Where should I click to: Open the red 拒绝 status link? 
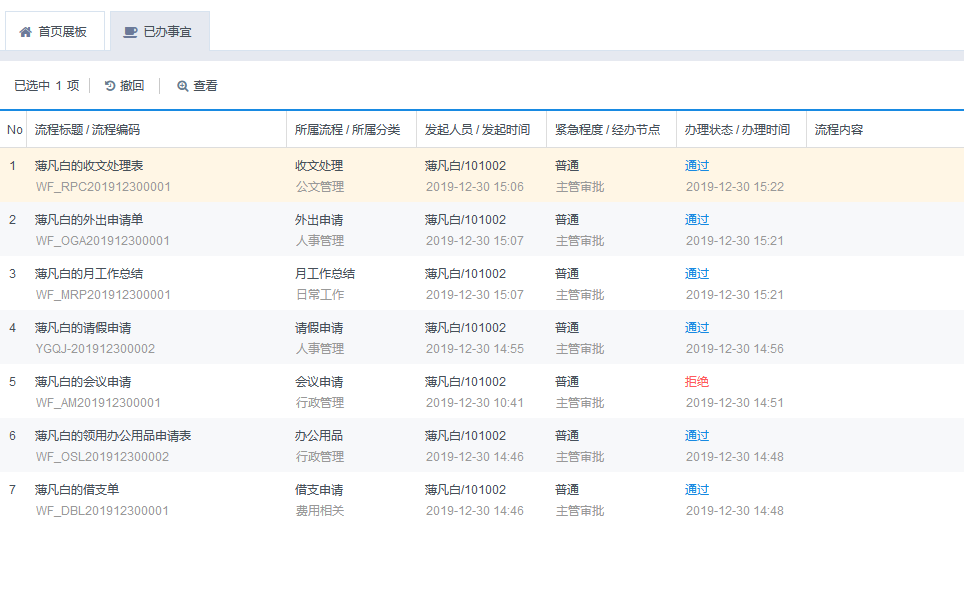point(697,382)
